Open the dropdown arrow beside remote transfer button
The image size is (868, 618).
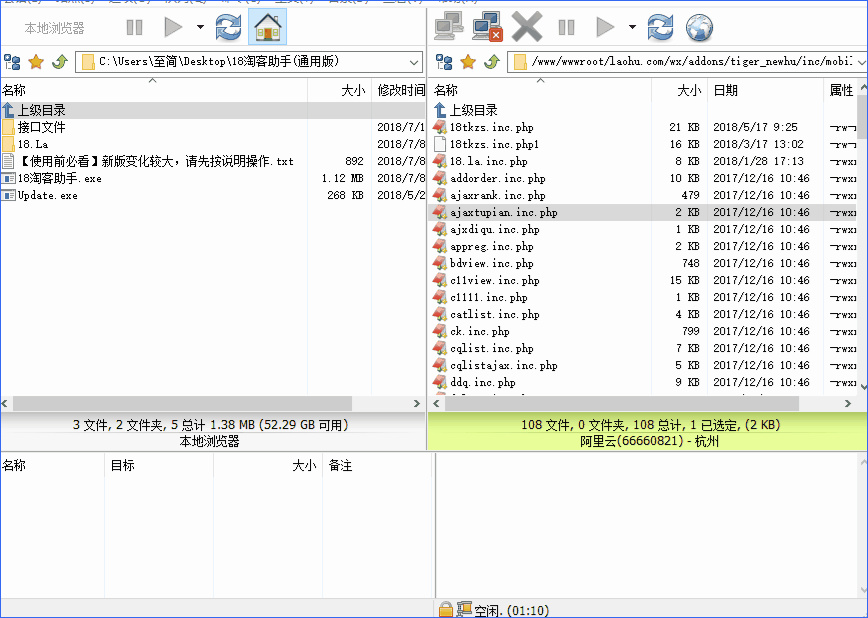[x=631, y=27]
